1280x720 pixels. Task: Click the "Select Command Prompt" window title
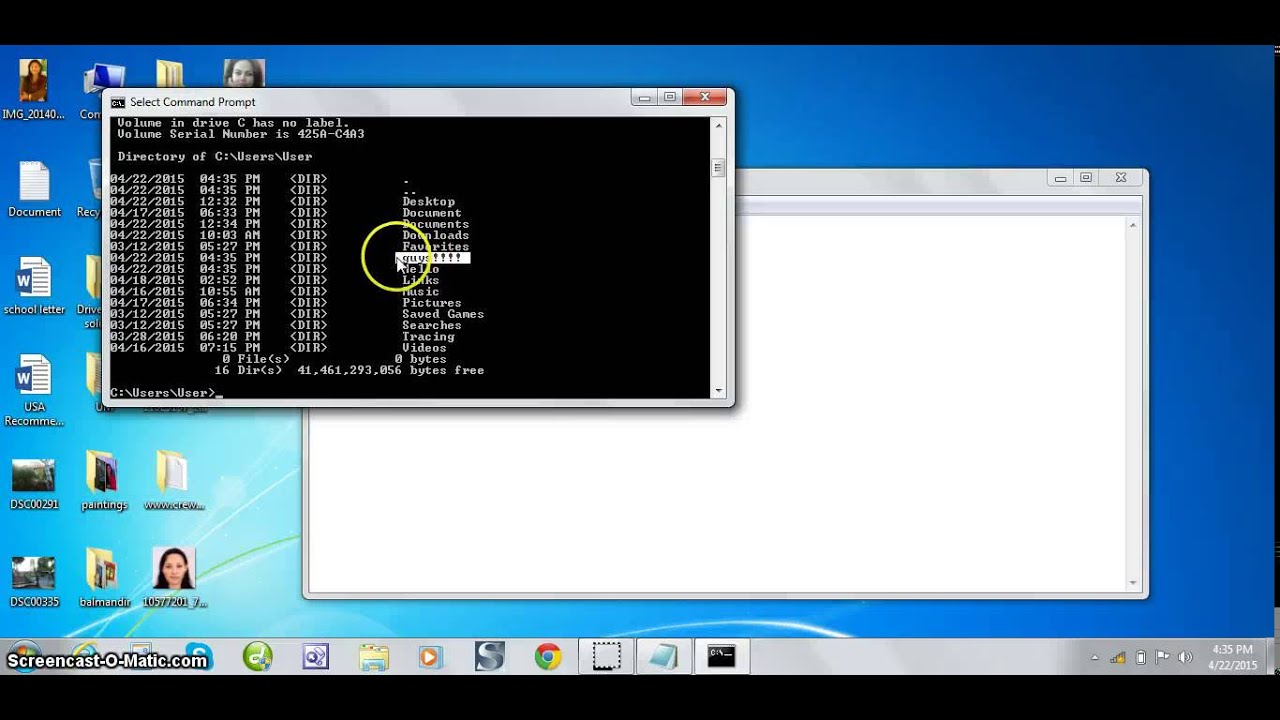(193, 102)
